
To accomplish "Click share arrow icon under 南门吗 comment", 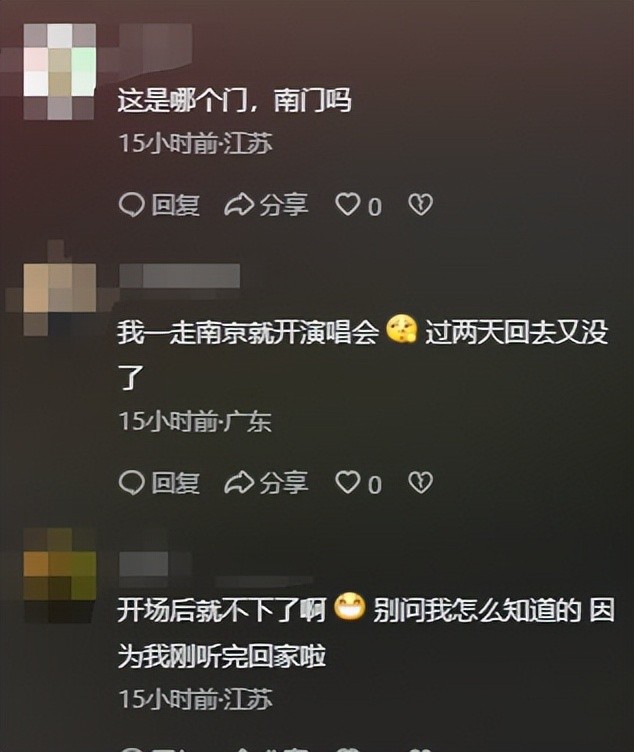I will pyautogui.click(x=239, y=205).
